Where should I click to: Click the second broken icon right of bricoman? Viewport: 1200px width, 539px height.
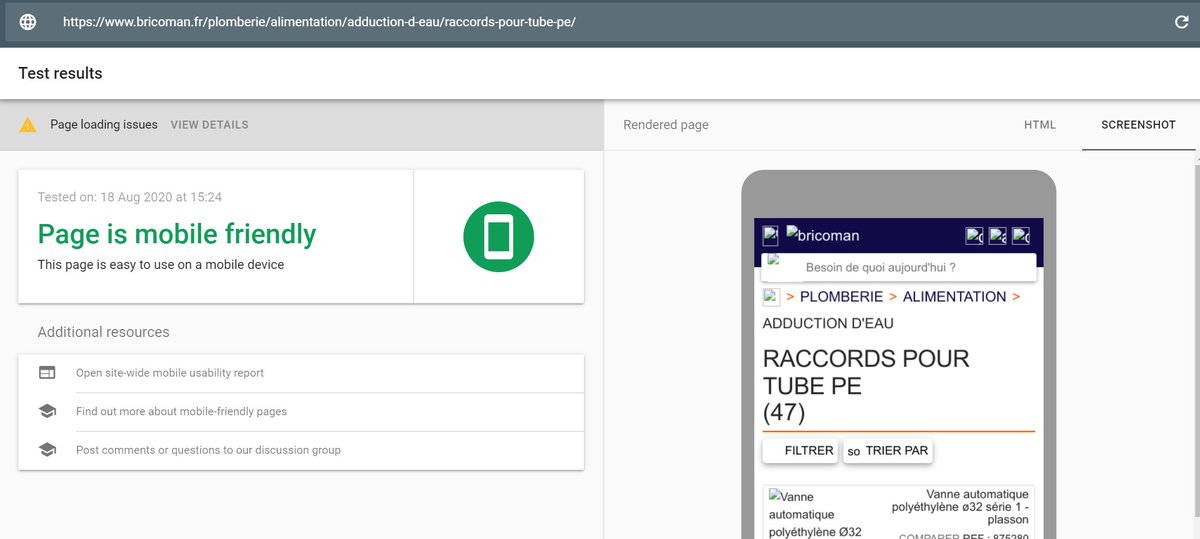(x=997, y=236)
